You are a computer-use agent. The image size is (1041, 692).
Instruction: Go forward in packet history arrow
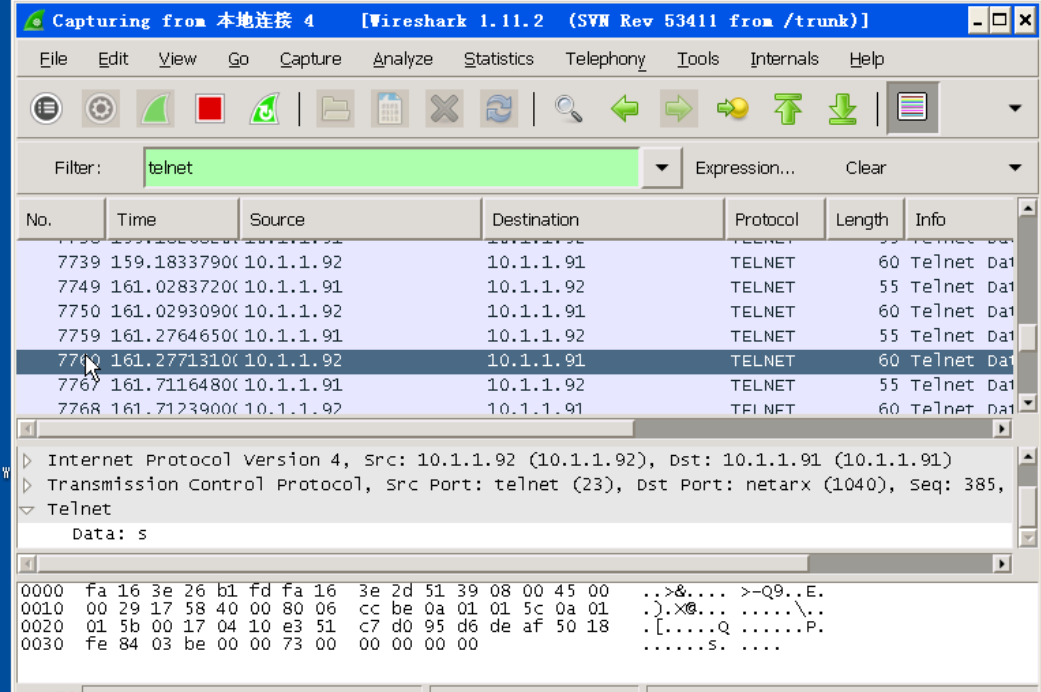(678, 108)
